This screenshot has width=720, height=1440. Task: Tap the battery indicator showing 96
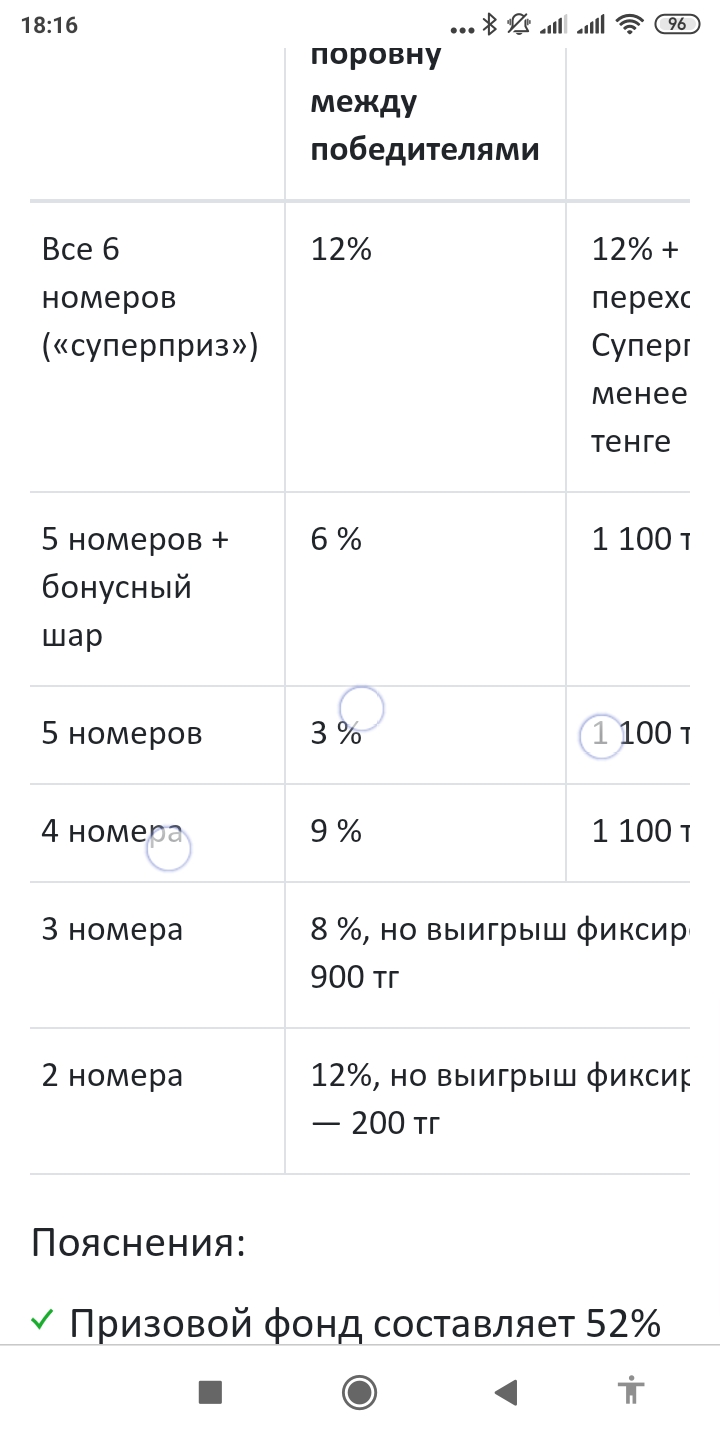click(677, 25)
